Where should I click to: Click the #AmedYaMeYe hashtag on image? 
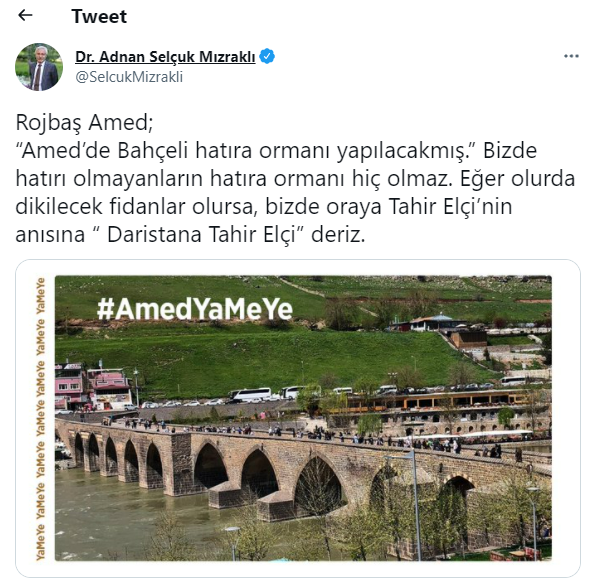(x=195, y=309)
